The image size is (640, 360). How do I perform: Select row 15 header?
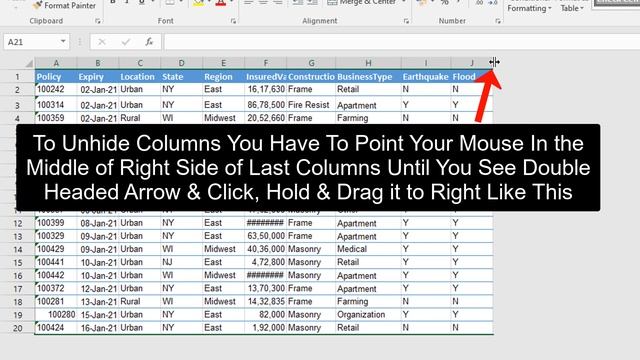(x=18, y=263)
